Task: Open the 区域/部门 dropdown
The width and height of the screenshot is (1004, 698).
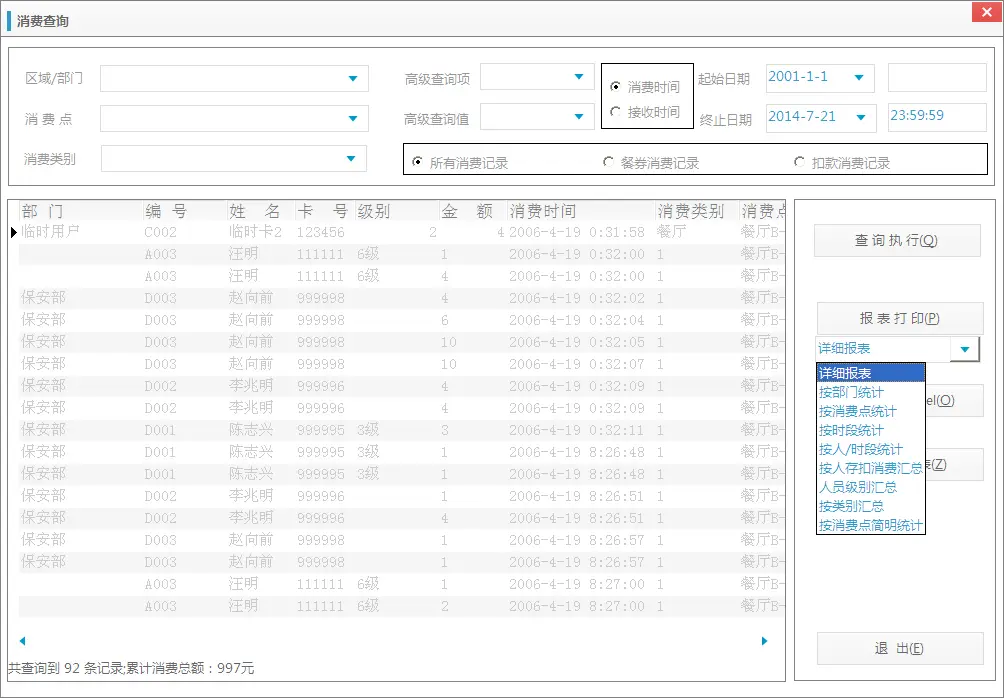Action: point(352,77)
